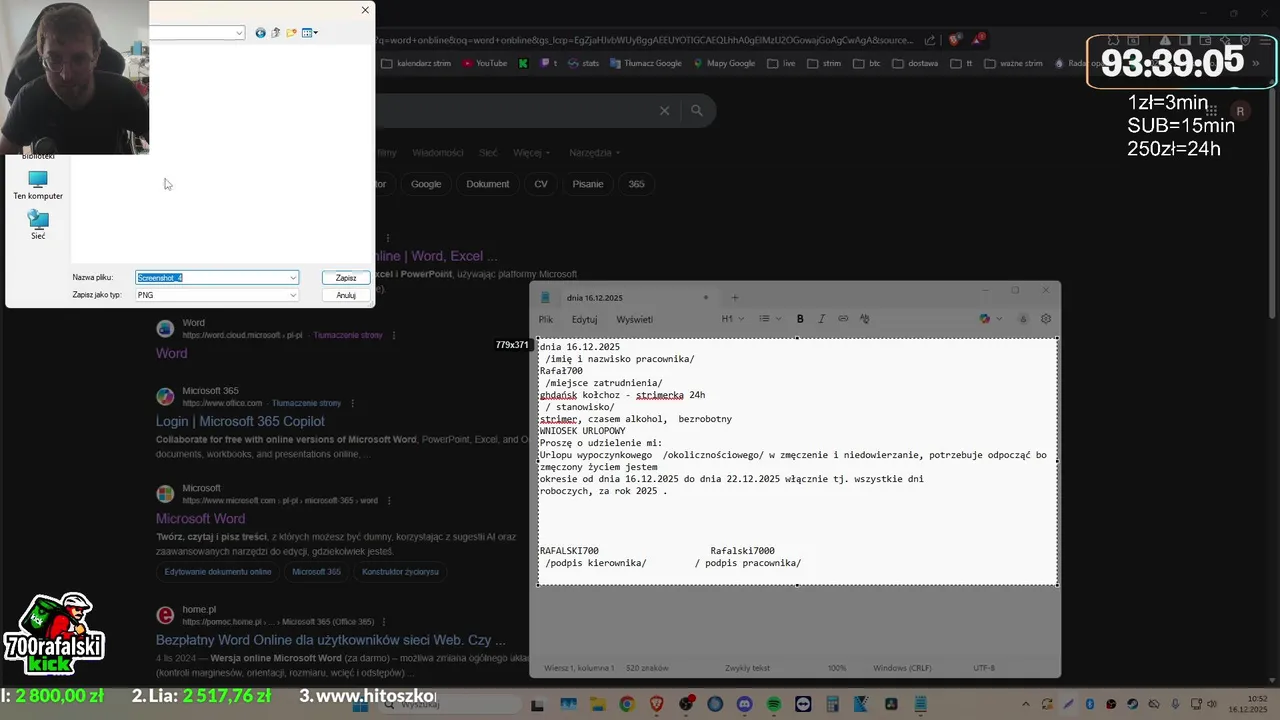Open the Zapisz jako typ PNG dropdown
Screen dimensions: 1280x720
click(x=217, y=295)
